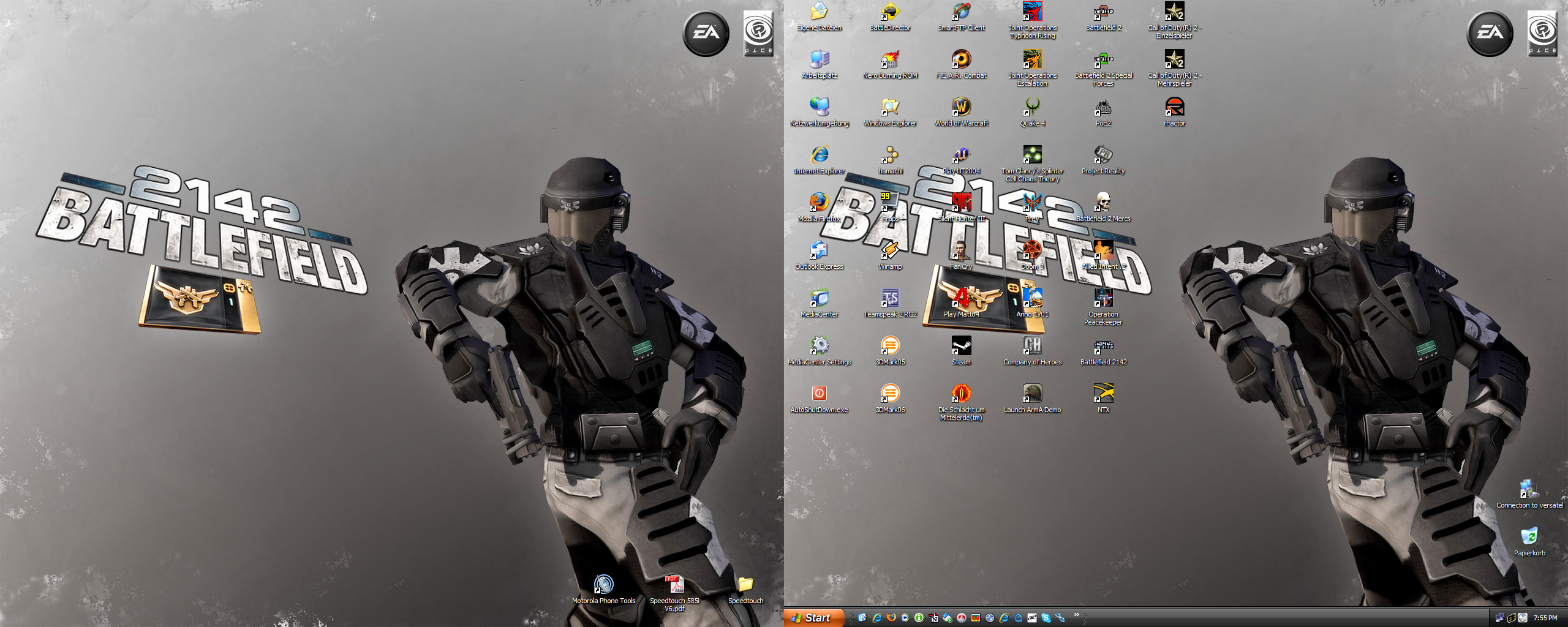Select the Prey shortcut icon

1032,208
